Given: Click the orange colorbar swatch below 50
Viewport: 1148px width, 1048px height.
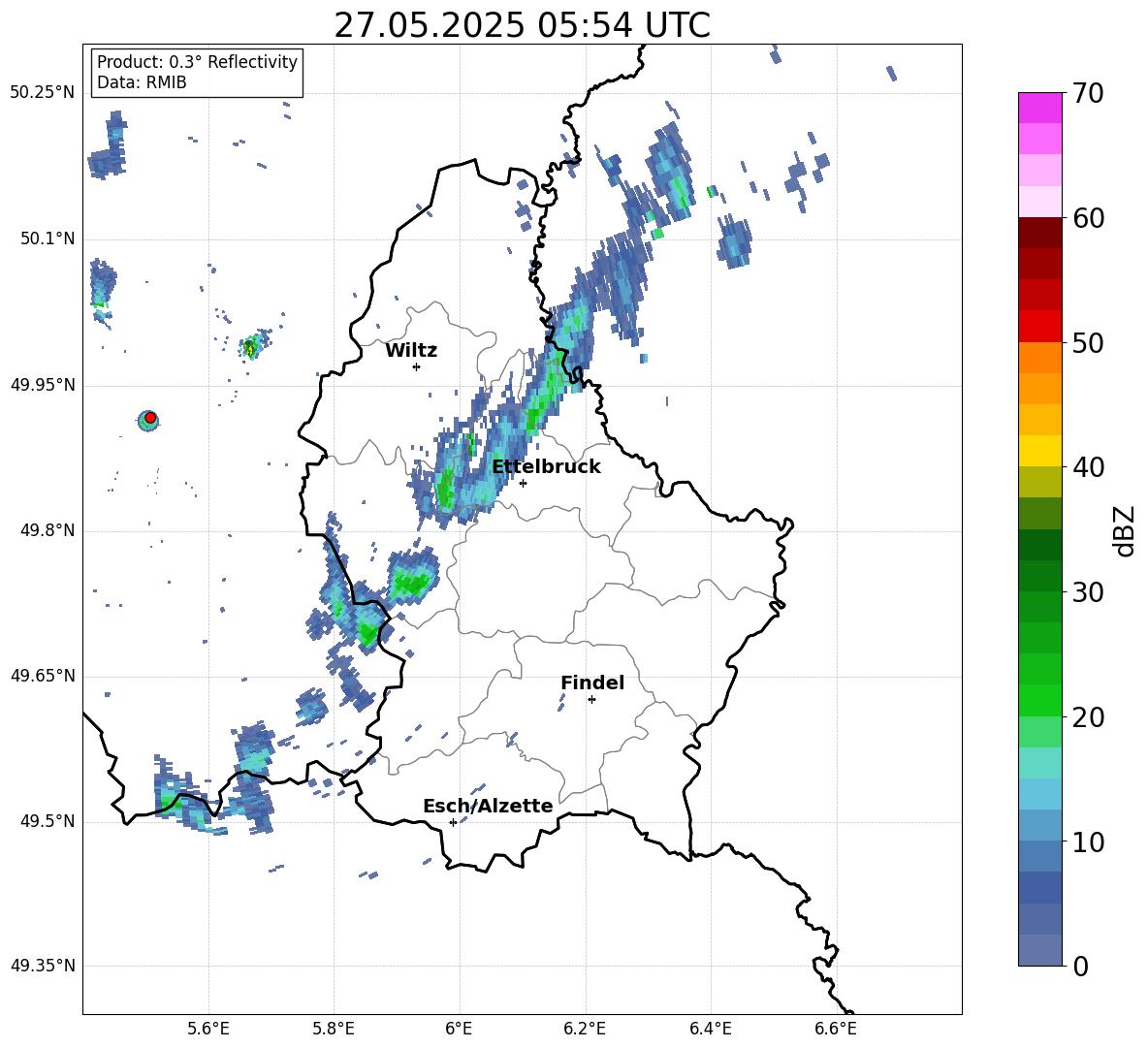Looking at the screenshot, I should pyautogui.click(x=1039, y=358).
